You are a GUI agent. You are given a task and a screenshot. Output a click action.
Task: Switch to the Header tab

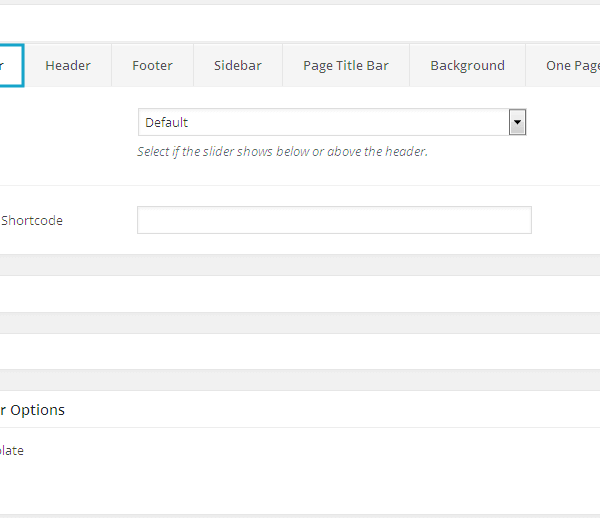coord(68,66)
